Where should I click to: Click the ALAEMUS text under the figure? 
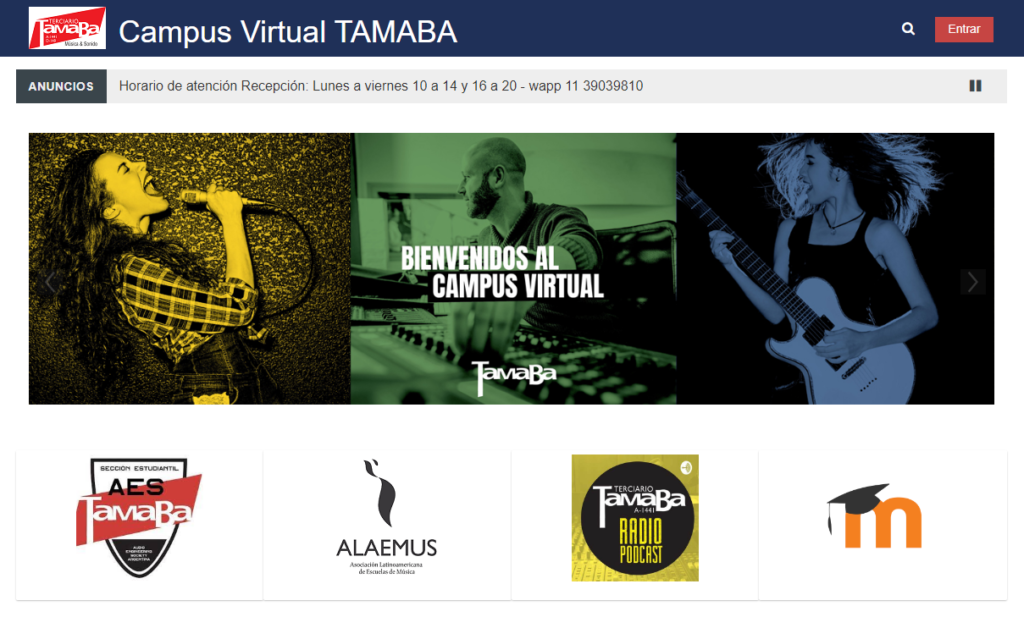pyautogui.click(x=387, y=548)
